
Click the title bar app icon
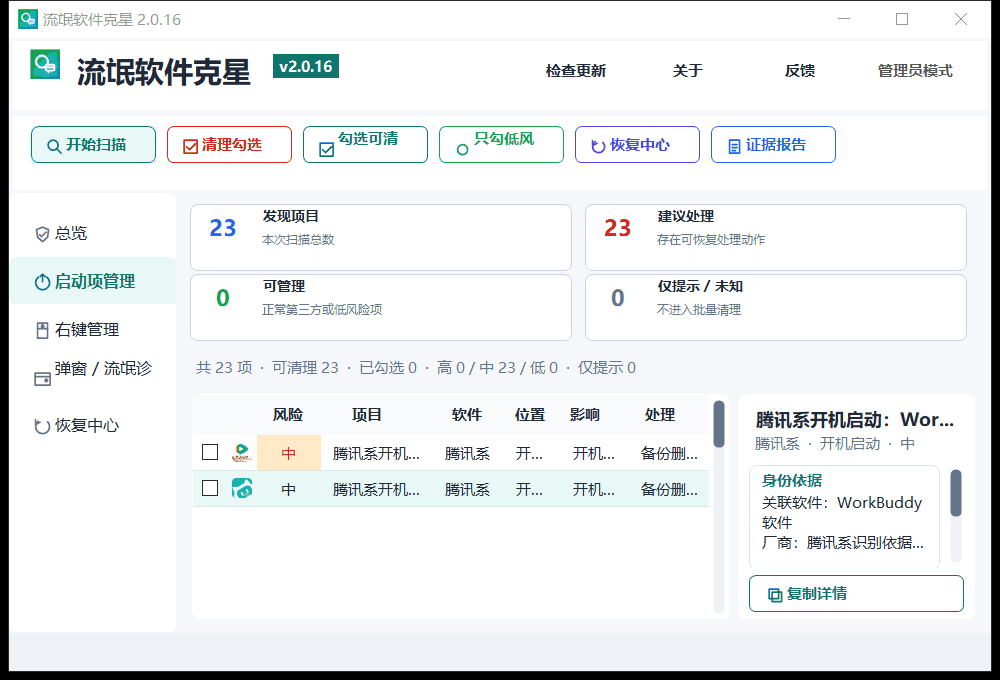27,19
